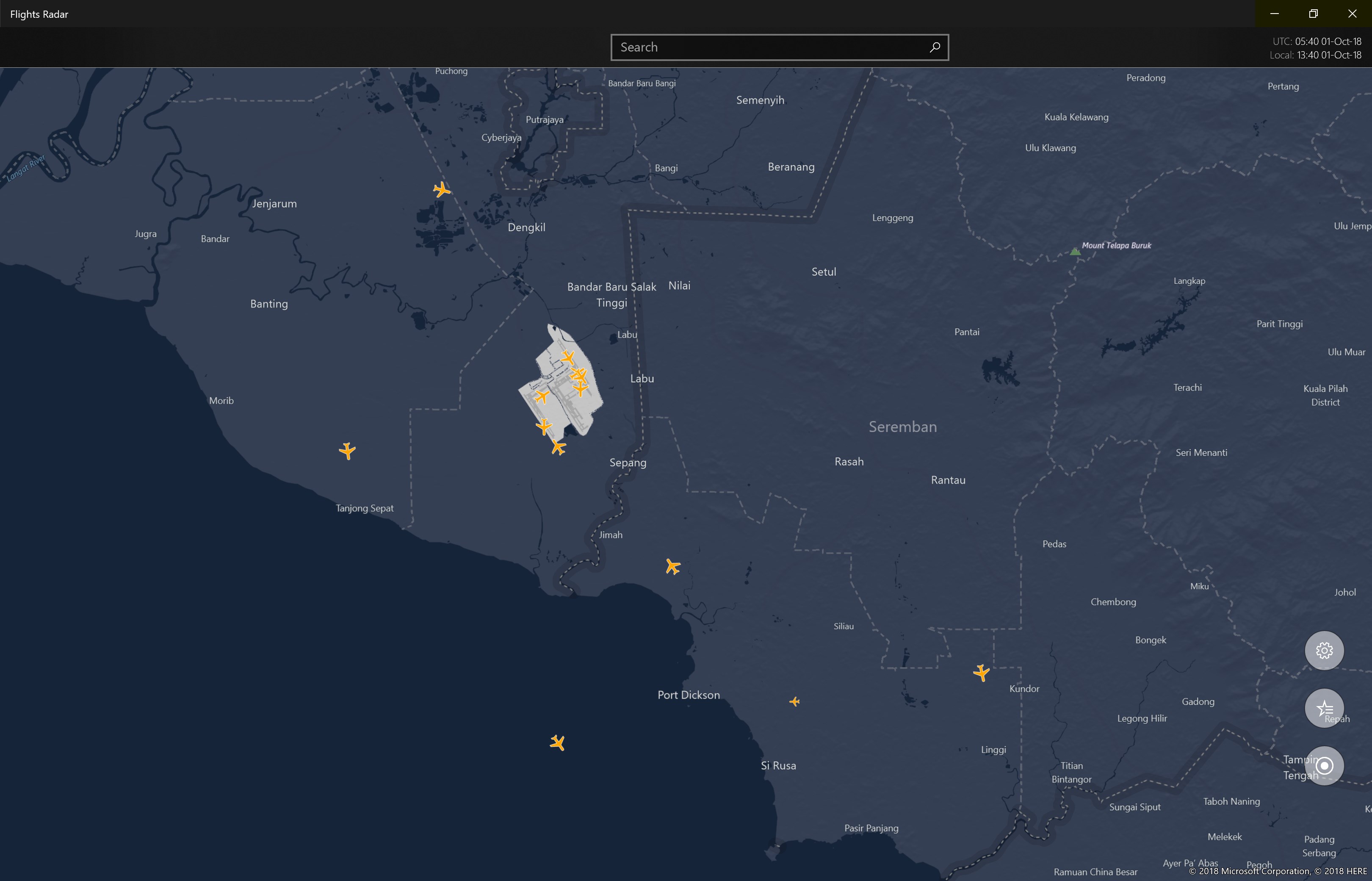Select the airplane over the sea south
Image resolution: width=1372 pixels, height=881 pixels.
click(x=558, y=742)
